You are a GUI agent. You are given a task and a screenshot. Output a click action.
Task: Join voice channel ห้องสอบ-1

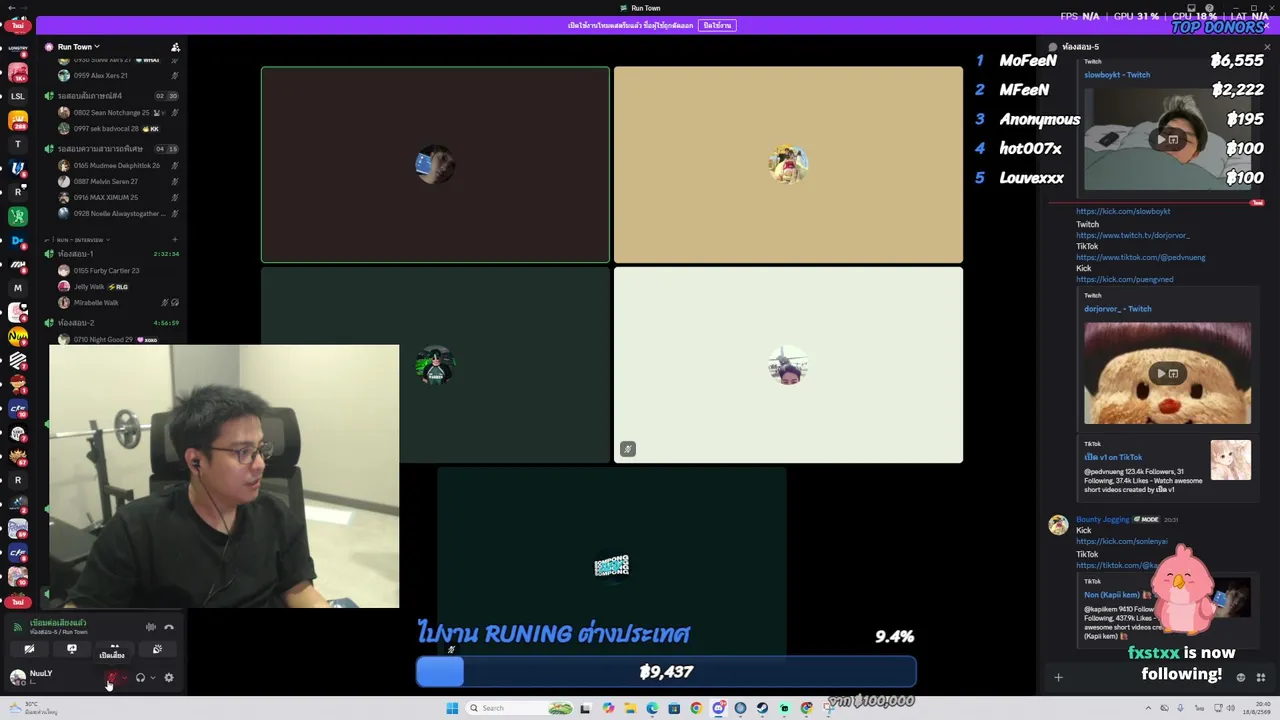coord(75,254)
